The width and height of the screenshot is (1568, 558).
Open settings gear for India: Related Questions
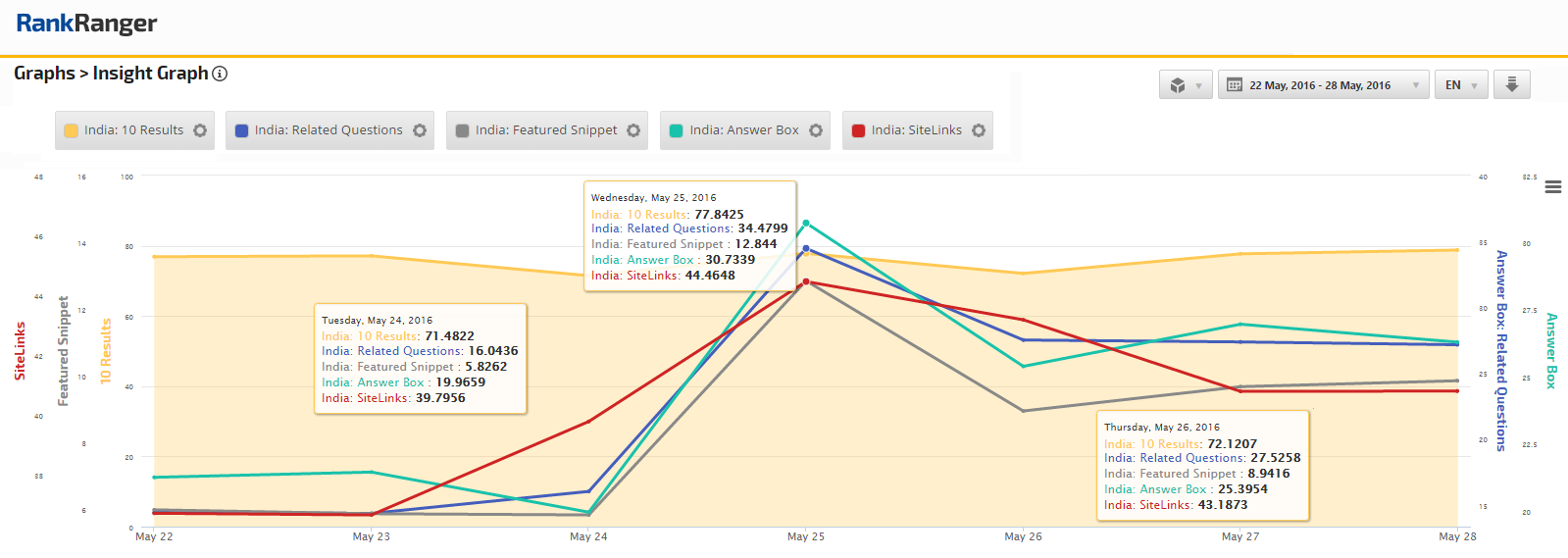click(x=420, y=130)
